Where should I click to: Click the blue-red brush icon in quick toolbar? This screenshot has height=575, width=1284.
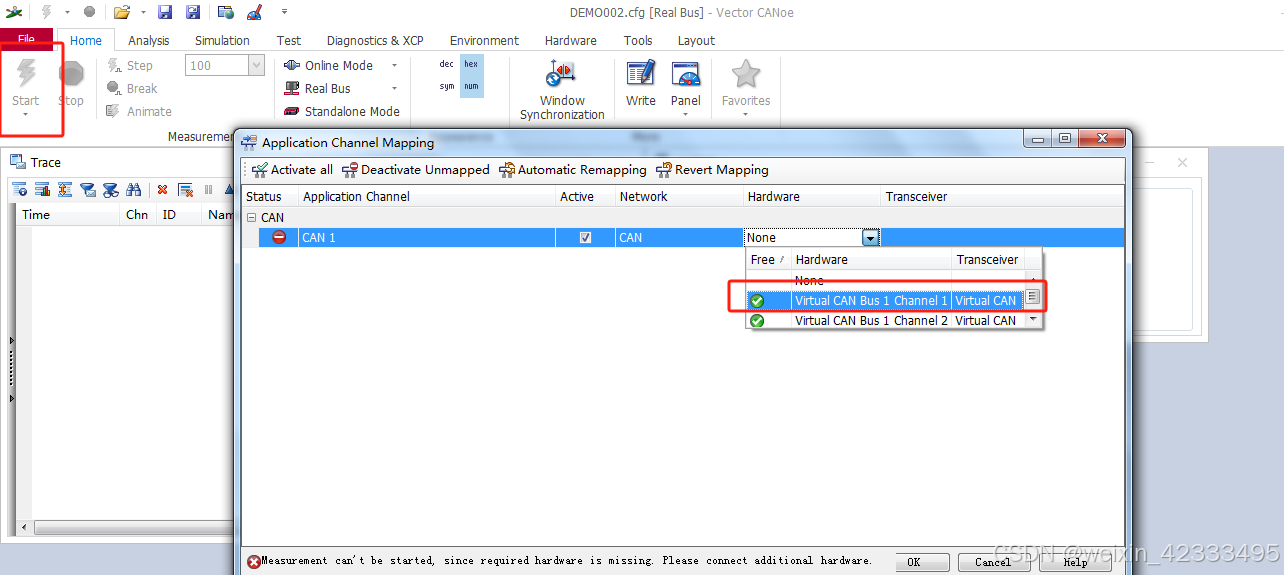click(254, 12)
